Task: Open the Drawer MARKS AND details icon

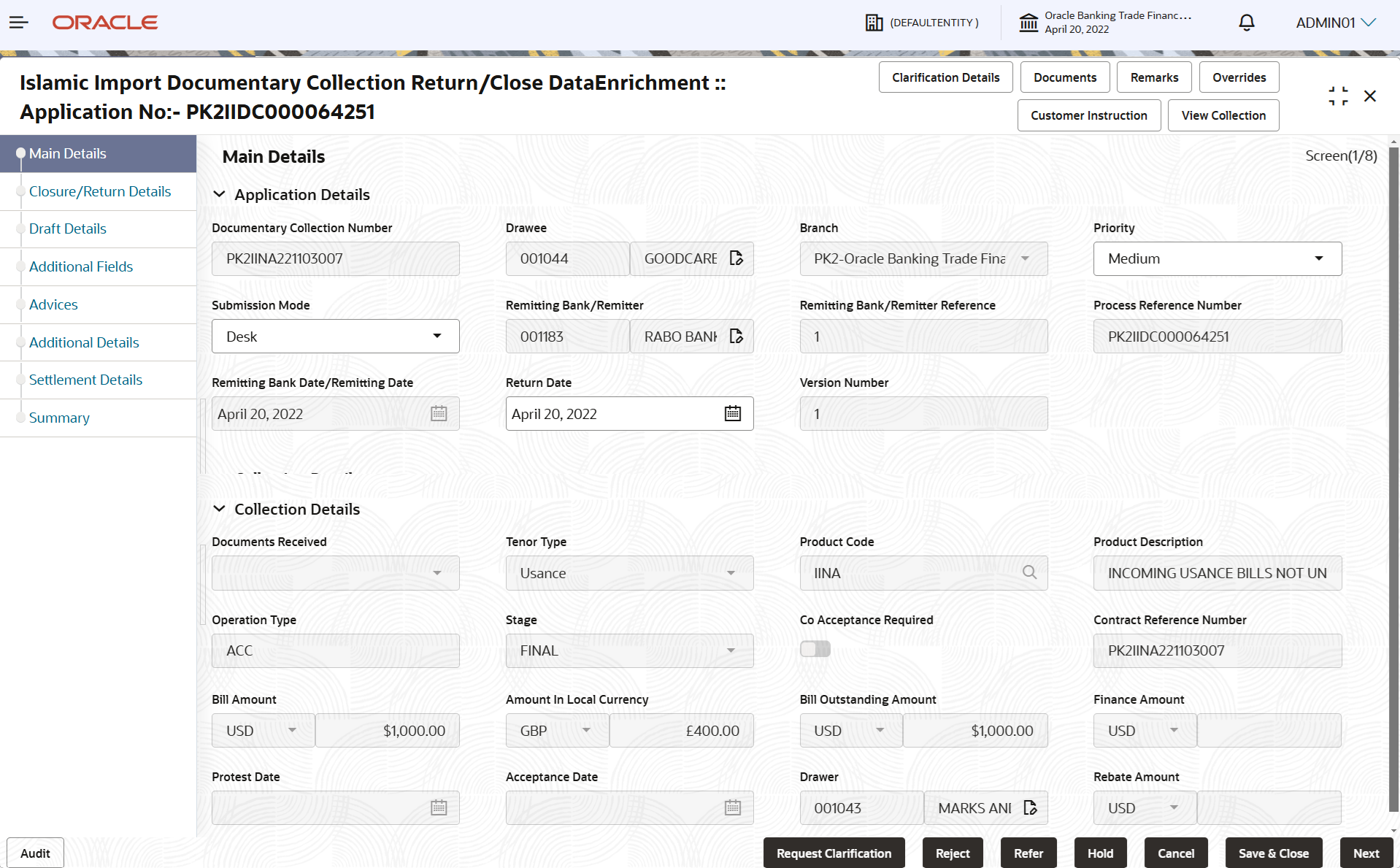Action: click(x=1031, y=808)
